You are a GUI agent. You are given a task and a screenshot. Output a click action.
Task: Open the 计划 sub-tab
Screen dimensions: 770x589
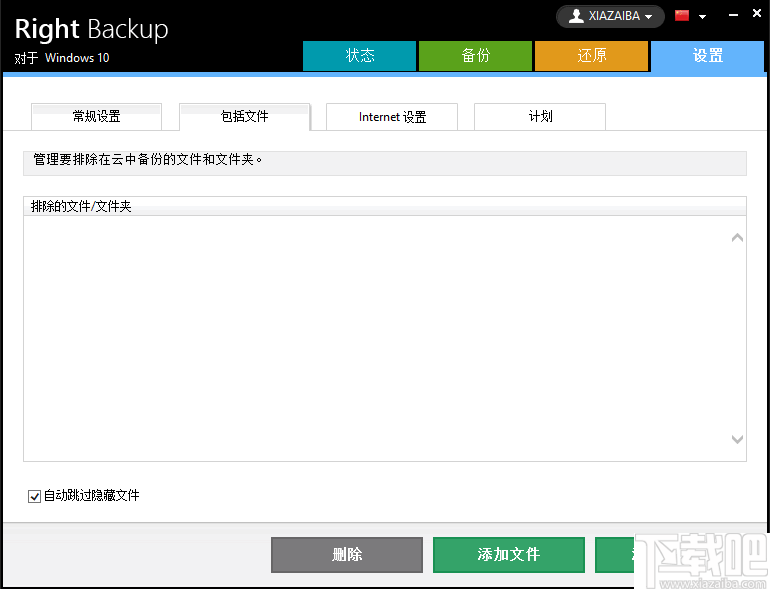point(540,117)
